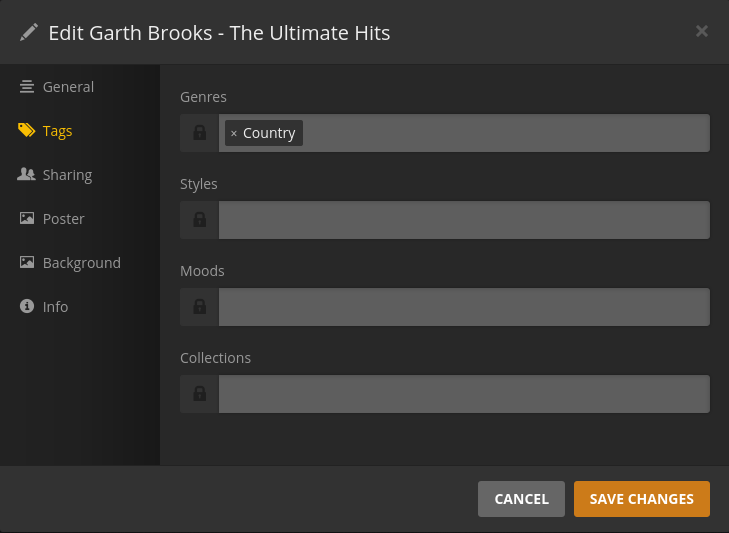This screenshot has width=729, height=533.
Task: Focus the Styles input field
Action: coord(464,220)
